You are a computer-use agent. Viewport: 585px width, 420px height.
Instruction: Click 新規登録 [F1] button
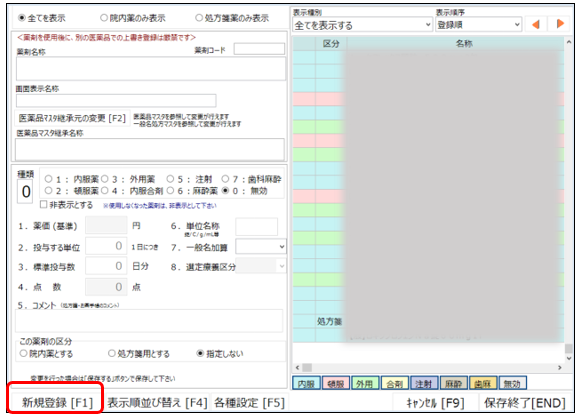click(x=57, y=403)
